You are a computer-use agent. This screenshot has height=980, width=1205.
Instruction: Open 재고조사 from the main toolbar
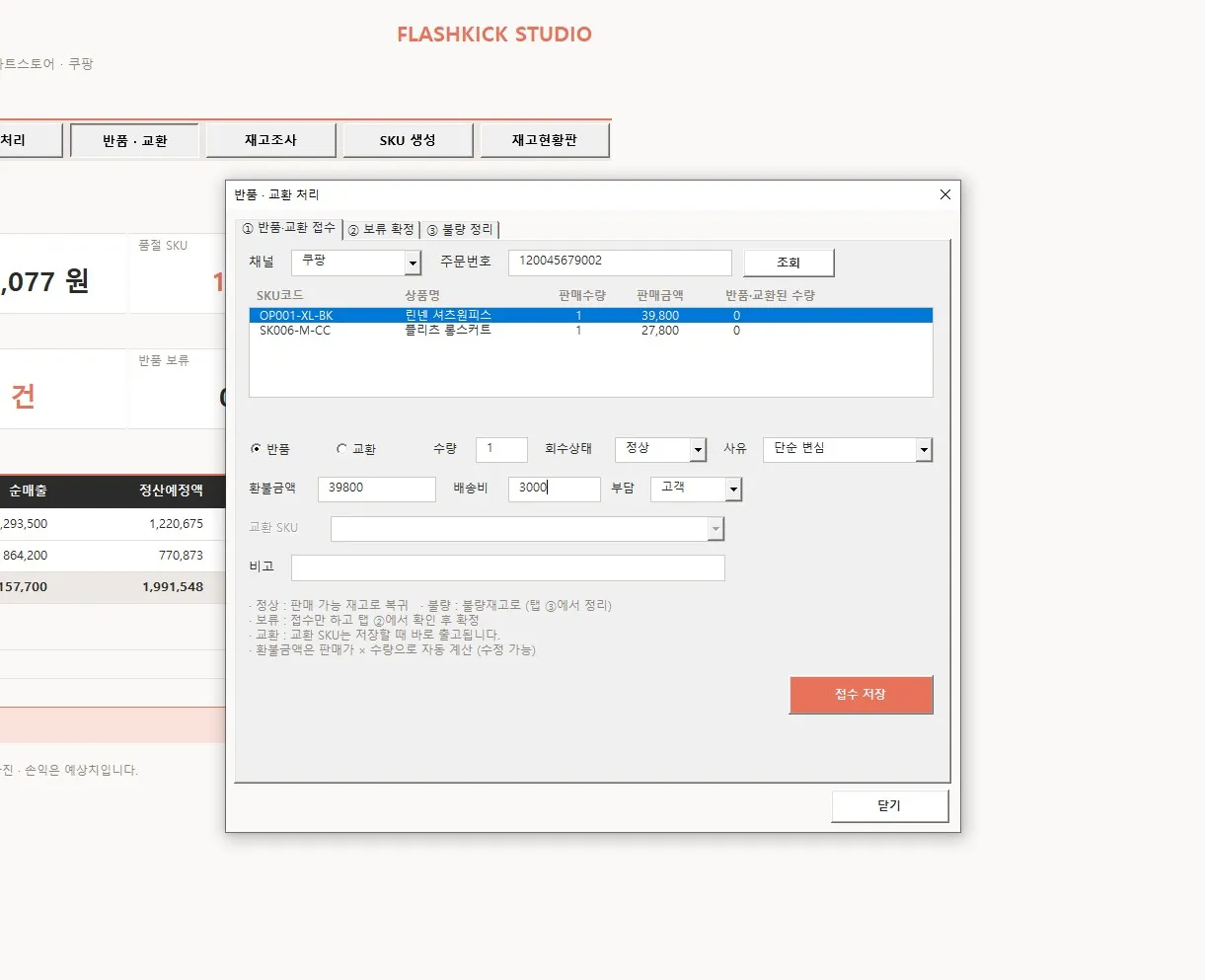(270, 140)
